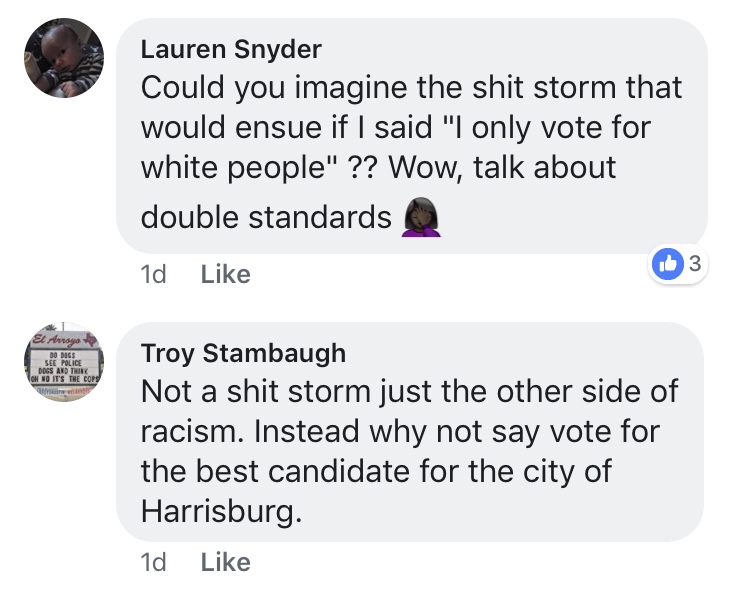Click the blue thumbs-up reaction icon

pyautogui.click(x=665, y=265)
